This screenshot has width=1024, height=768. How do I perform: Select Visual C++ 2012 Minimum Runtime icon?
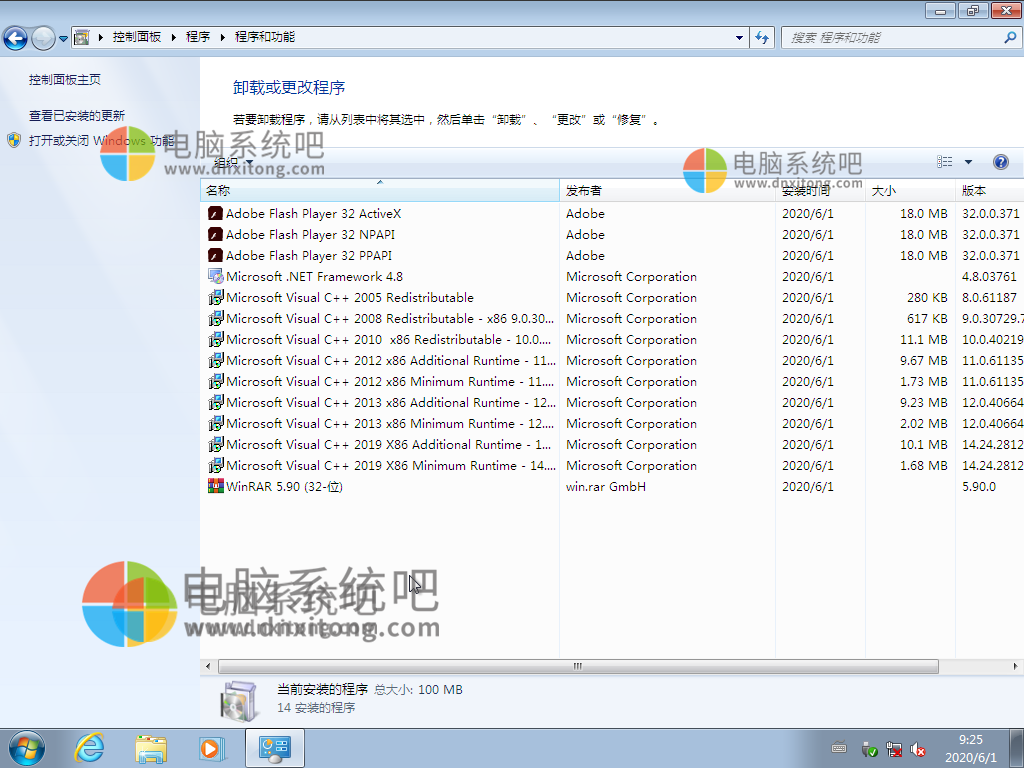point(216,381)
